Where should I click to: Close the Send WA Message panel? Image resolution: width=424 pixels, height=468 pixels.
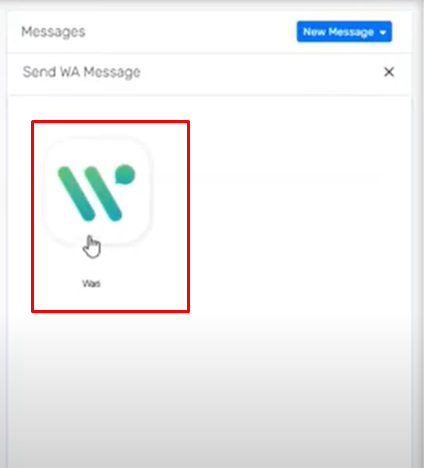pos(389,72)
